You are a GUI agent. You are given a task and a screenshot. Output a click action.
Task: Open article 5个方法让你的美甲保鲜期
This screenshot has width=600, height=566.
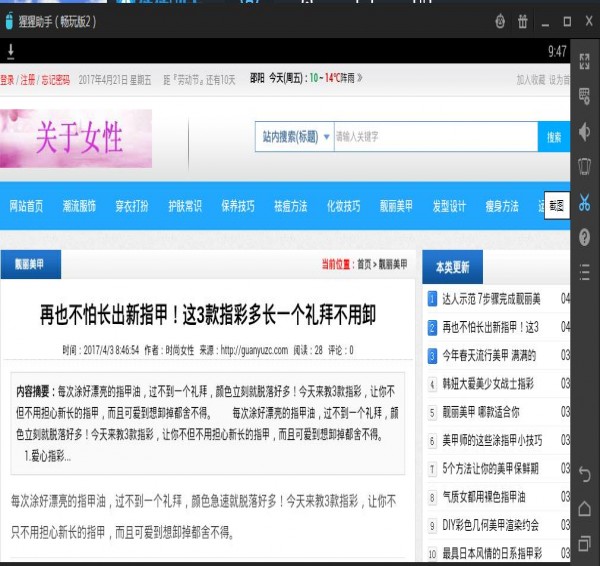click(x=490, y=468)
